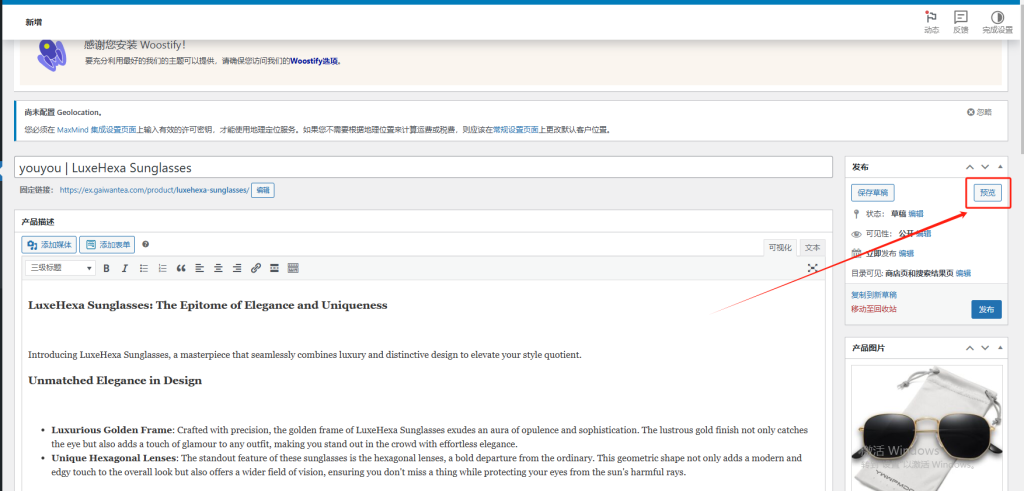Open the 动态 activity flag icon
This screenshot has height=491, width=1024.
pos(931,18)
